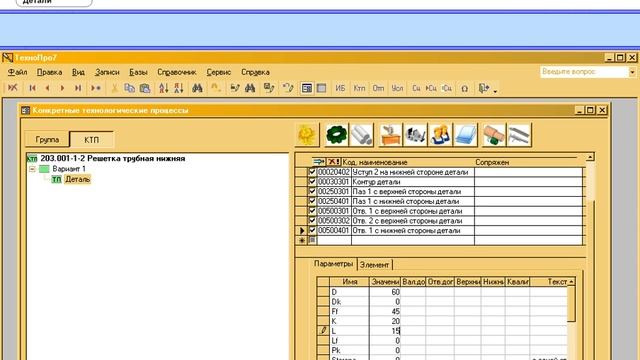Open the Вид menu
The width and height of the screenshot is (640, 360).
pos(78,72)
